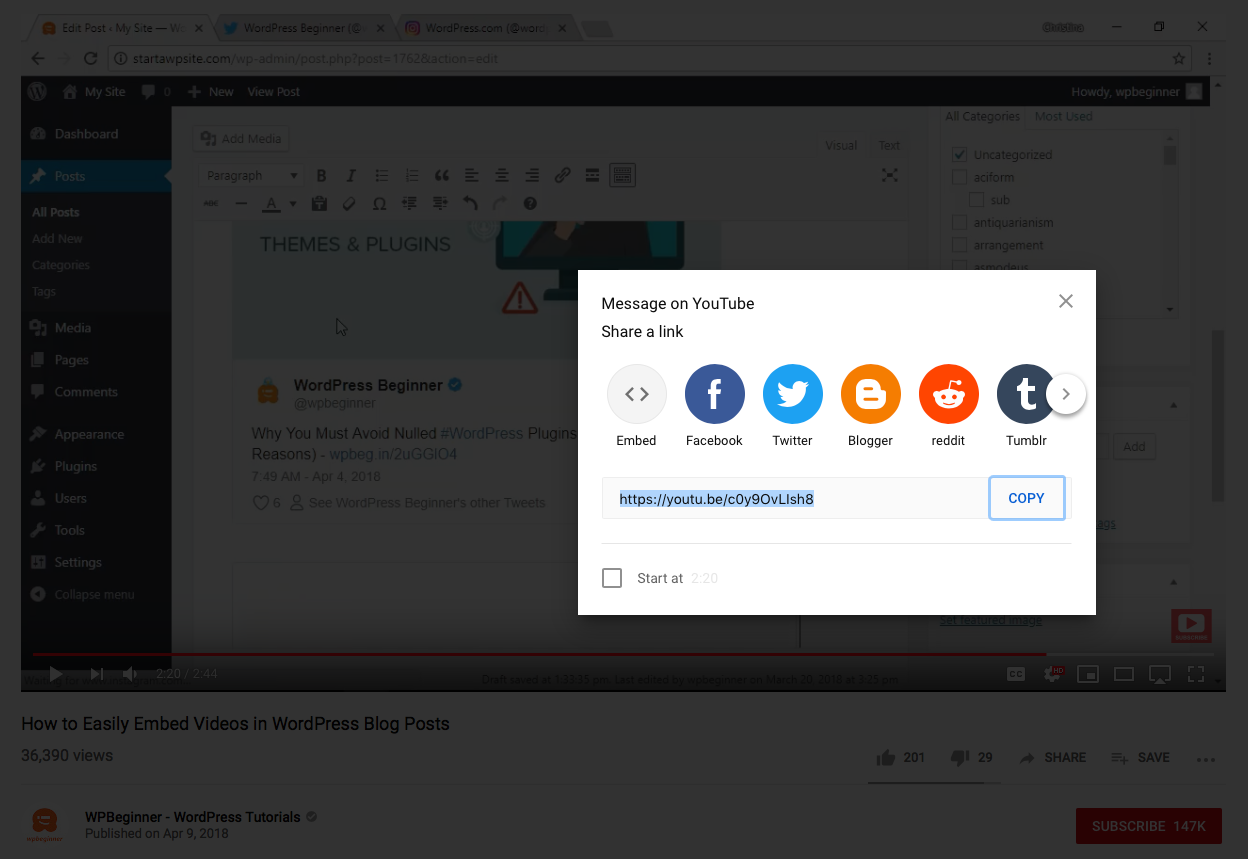The height and width of the screenshot is (859, 1248).
Task: Show more share options with next arrow
Action: pos(1066,394)
